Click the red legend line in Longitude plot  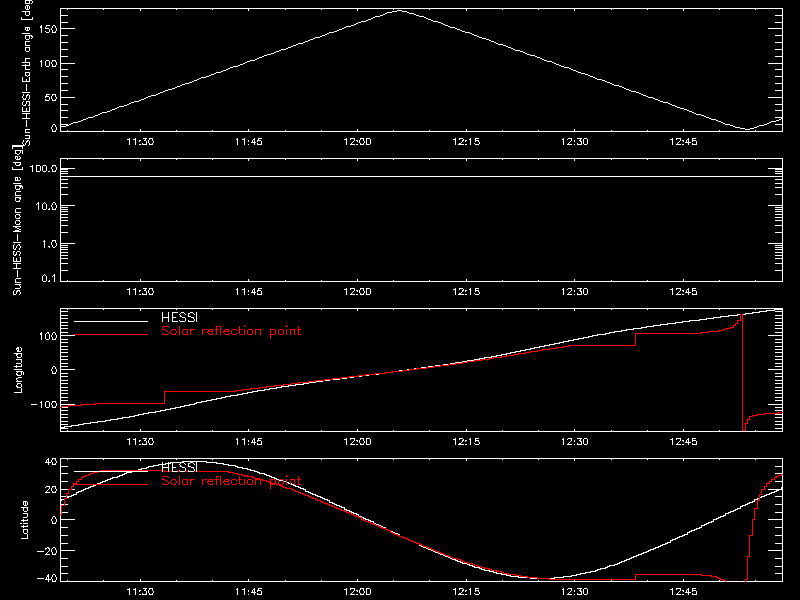(x=111, y=335)
